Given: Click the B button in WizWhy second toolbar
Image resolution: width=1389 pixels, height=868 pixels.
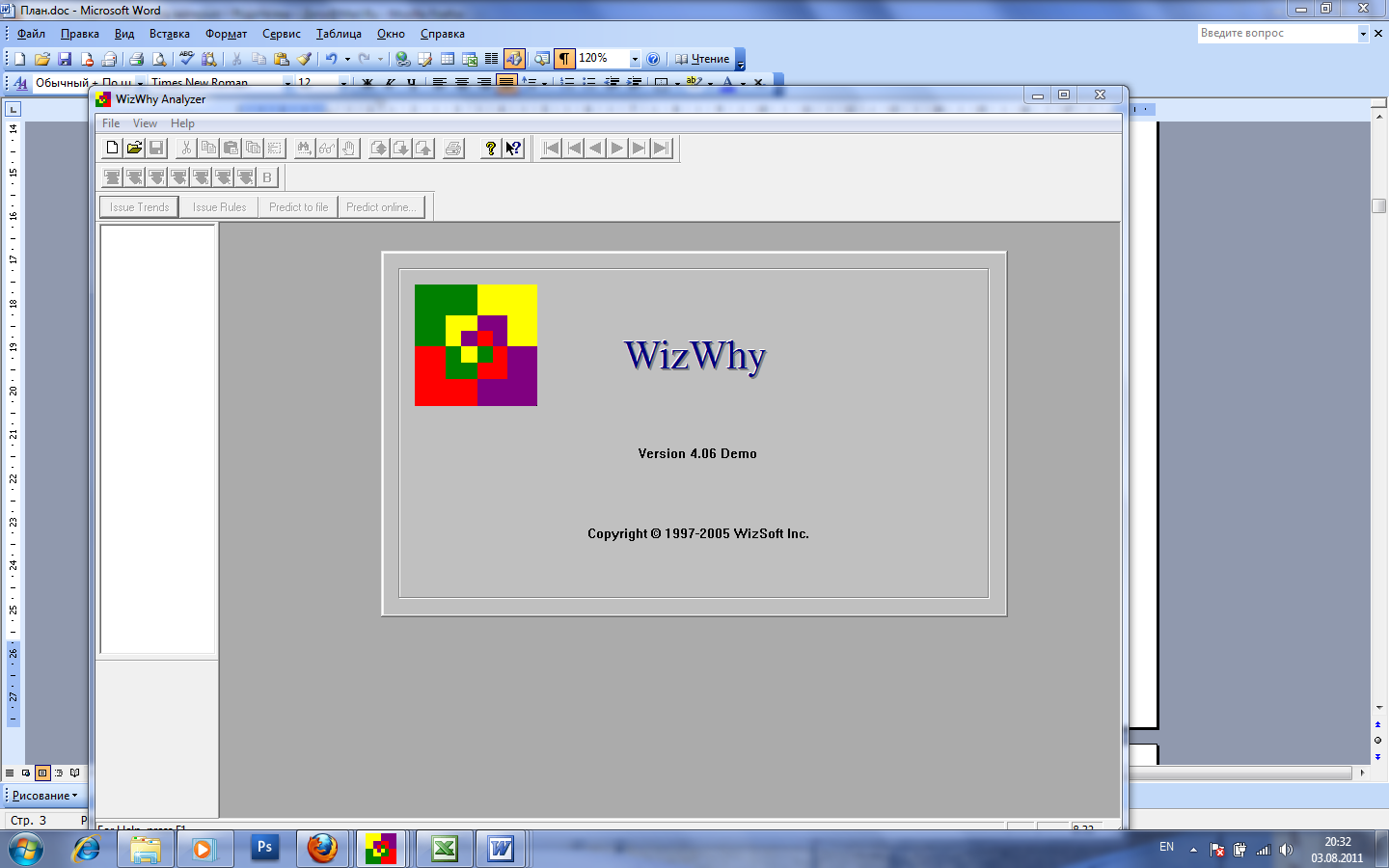Looking at the screenshot, I should pos(267,176).
